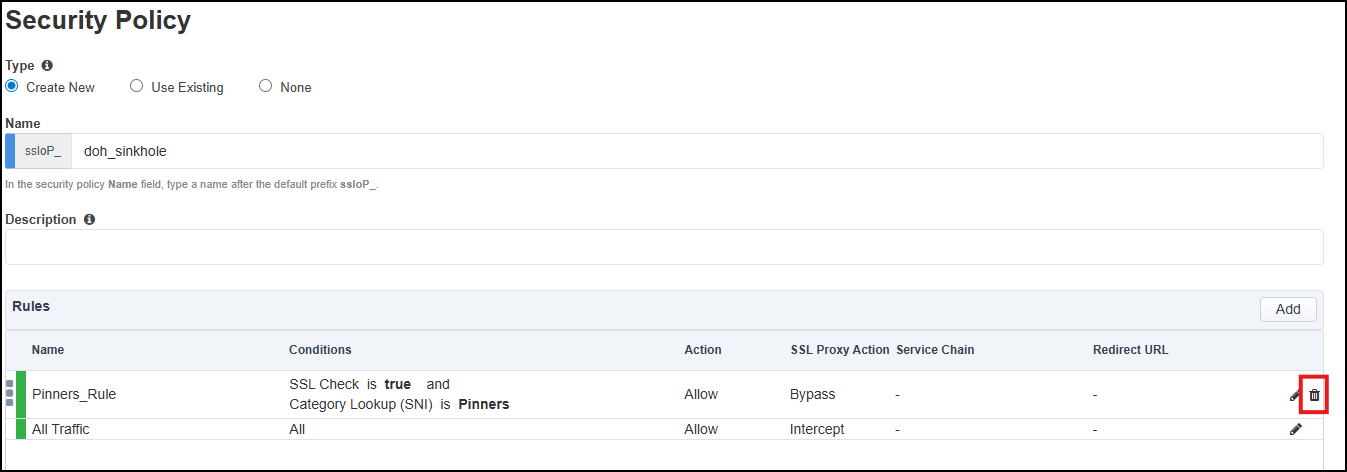Viewport: 1347px width, 472px height.
Task: Click the green status bar of All Traffic
Action: pos(20,429)
